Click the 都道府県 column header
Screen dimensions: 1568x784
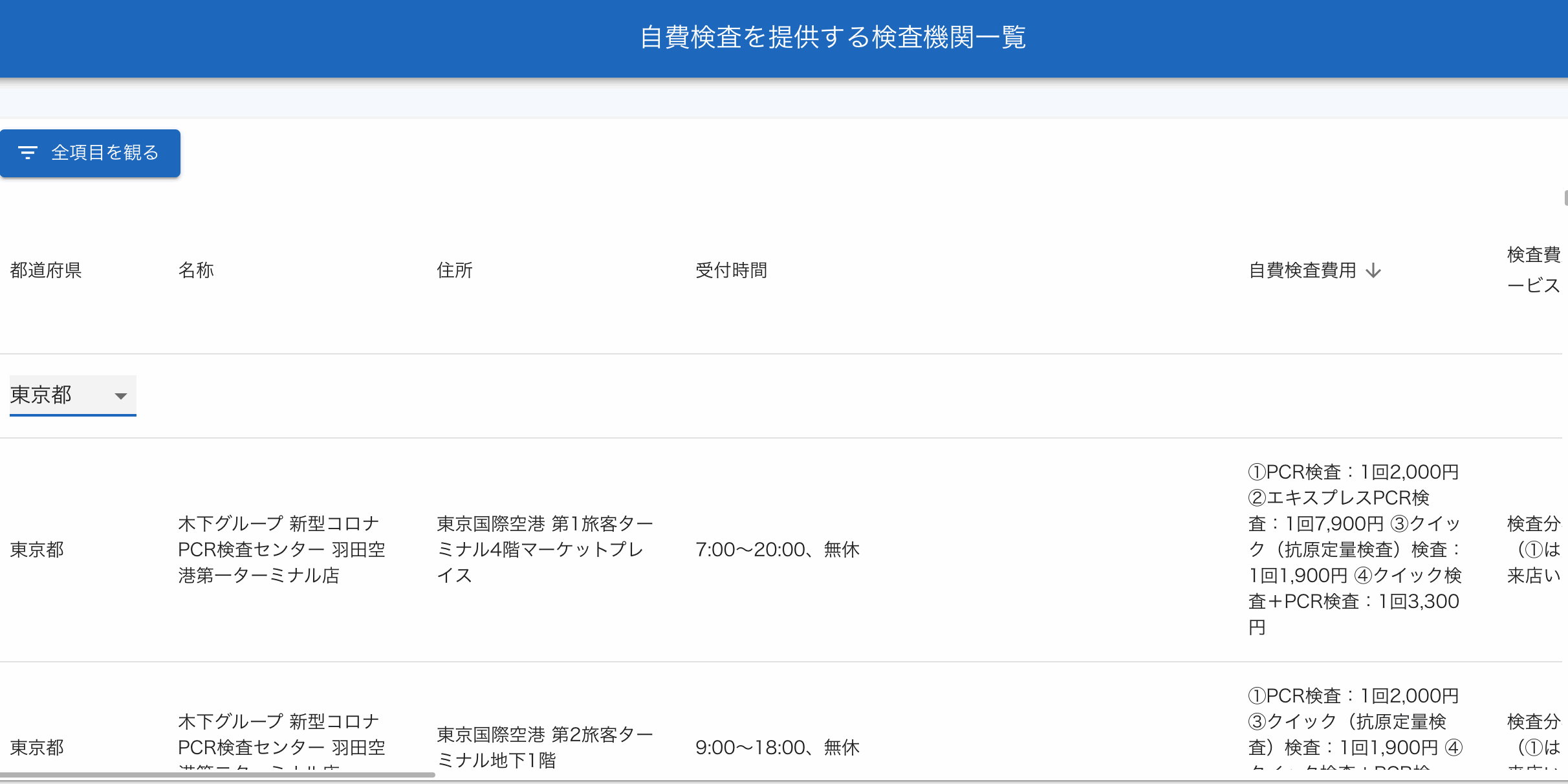46,270
